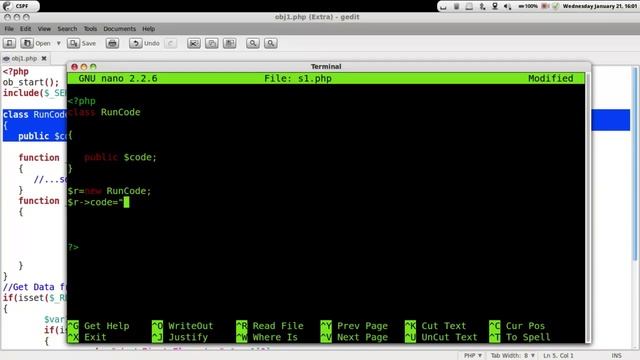Viewport: 640px width, 360px height.
Task: Click 'GNU nano 2.2.6' header text
Action: pyautogui.click(x=118, y=78)
